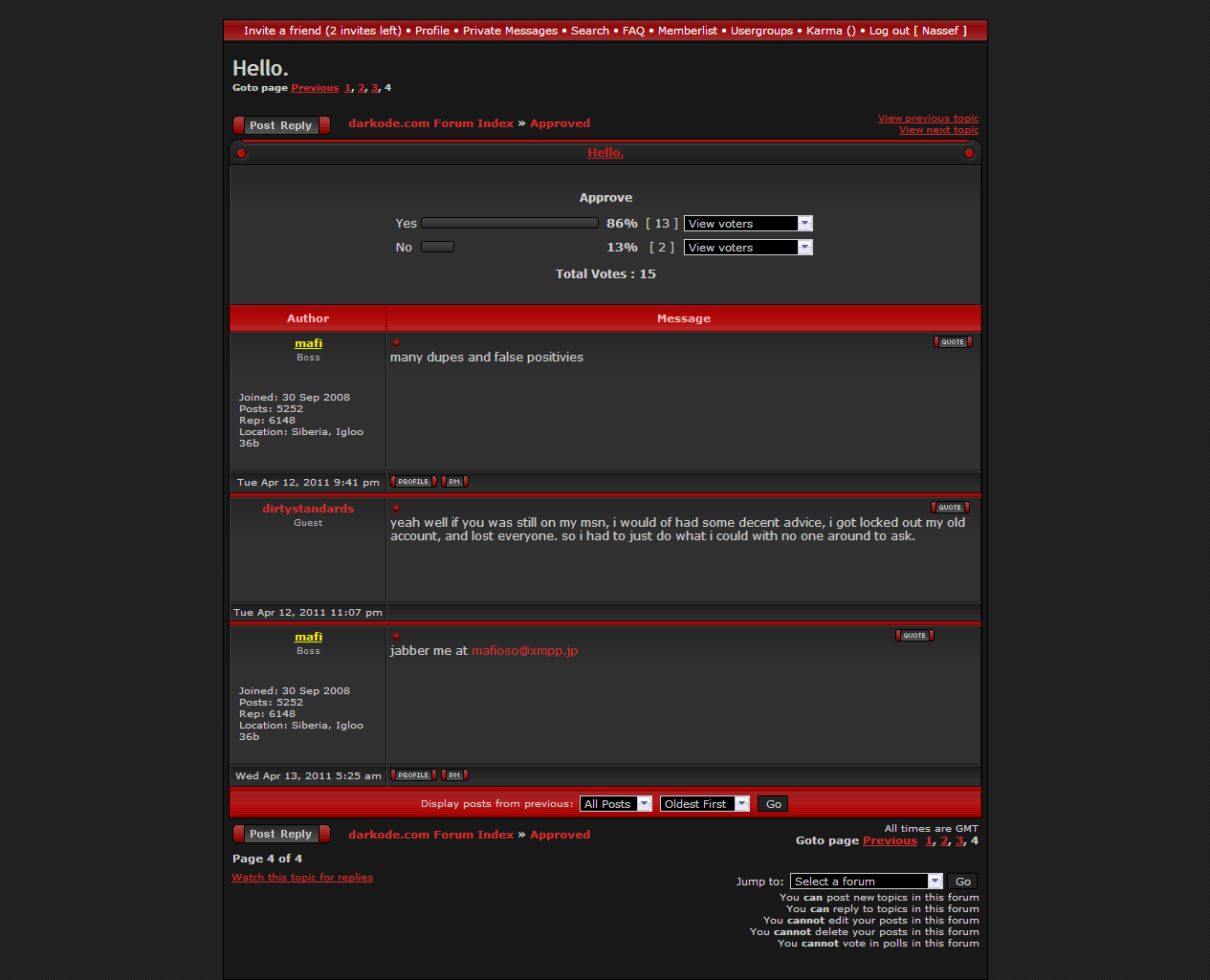1210x980 pixels.
Task: Go to page 3 in top pagination
Action: click(374, 88)
